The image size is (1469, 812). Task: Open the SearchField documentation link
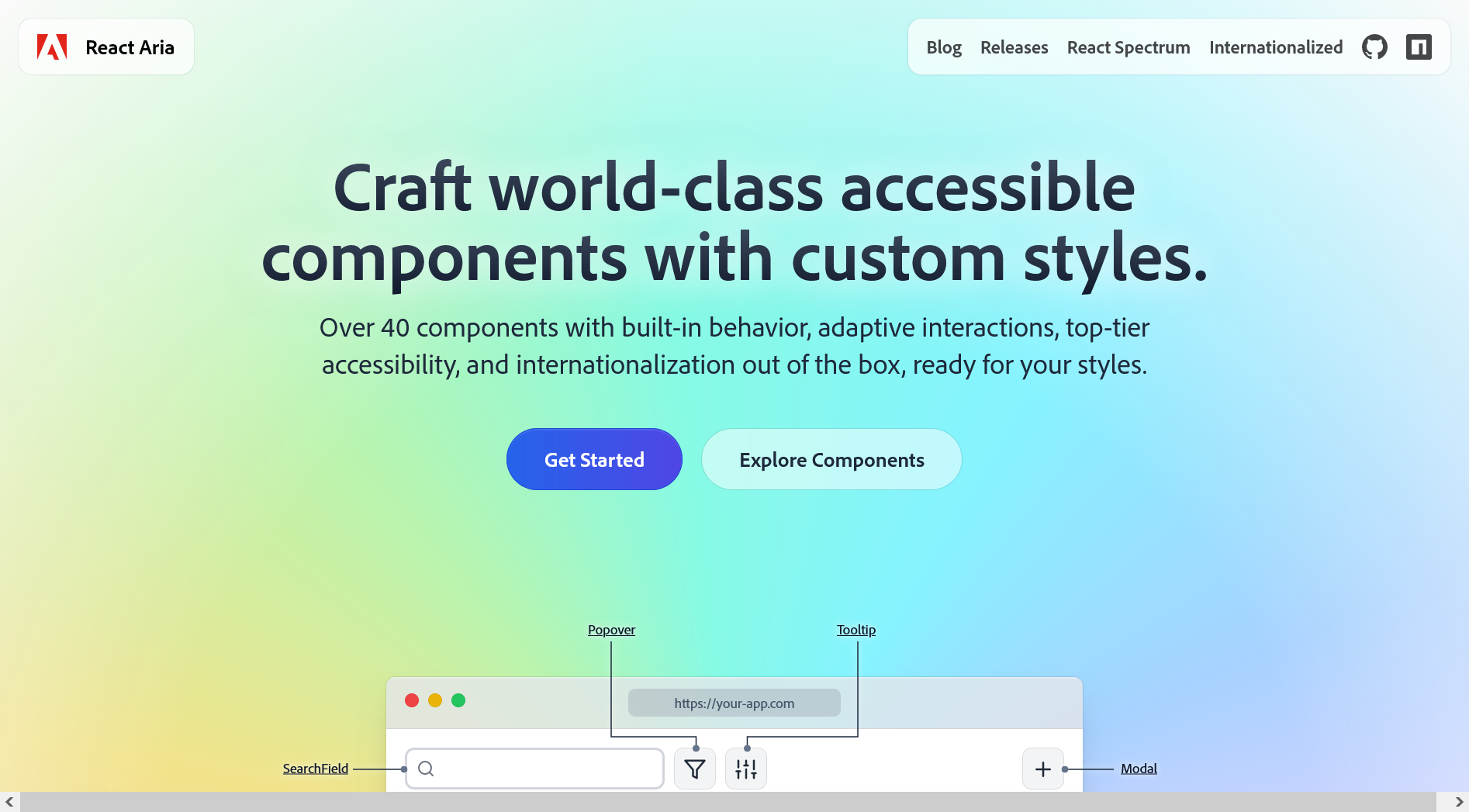[315, 769]
